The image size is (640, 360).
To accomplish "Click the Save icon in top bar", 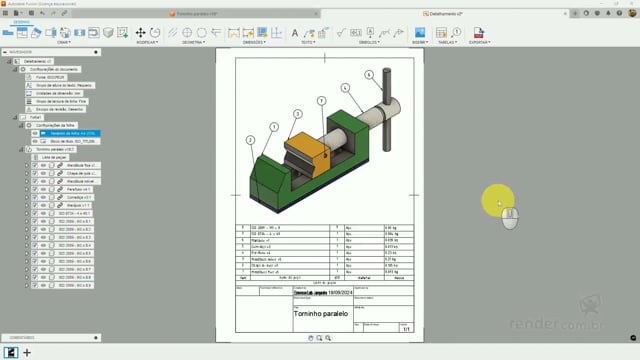I will click(31, 13).
